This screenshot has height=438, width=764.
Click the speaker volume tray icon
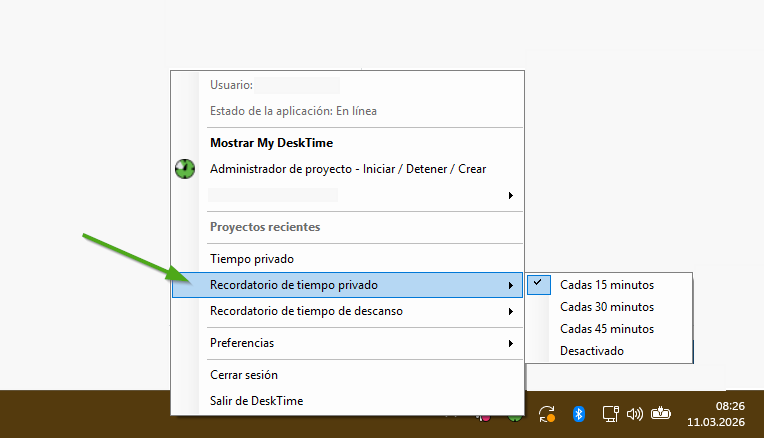tap(634, 413)
